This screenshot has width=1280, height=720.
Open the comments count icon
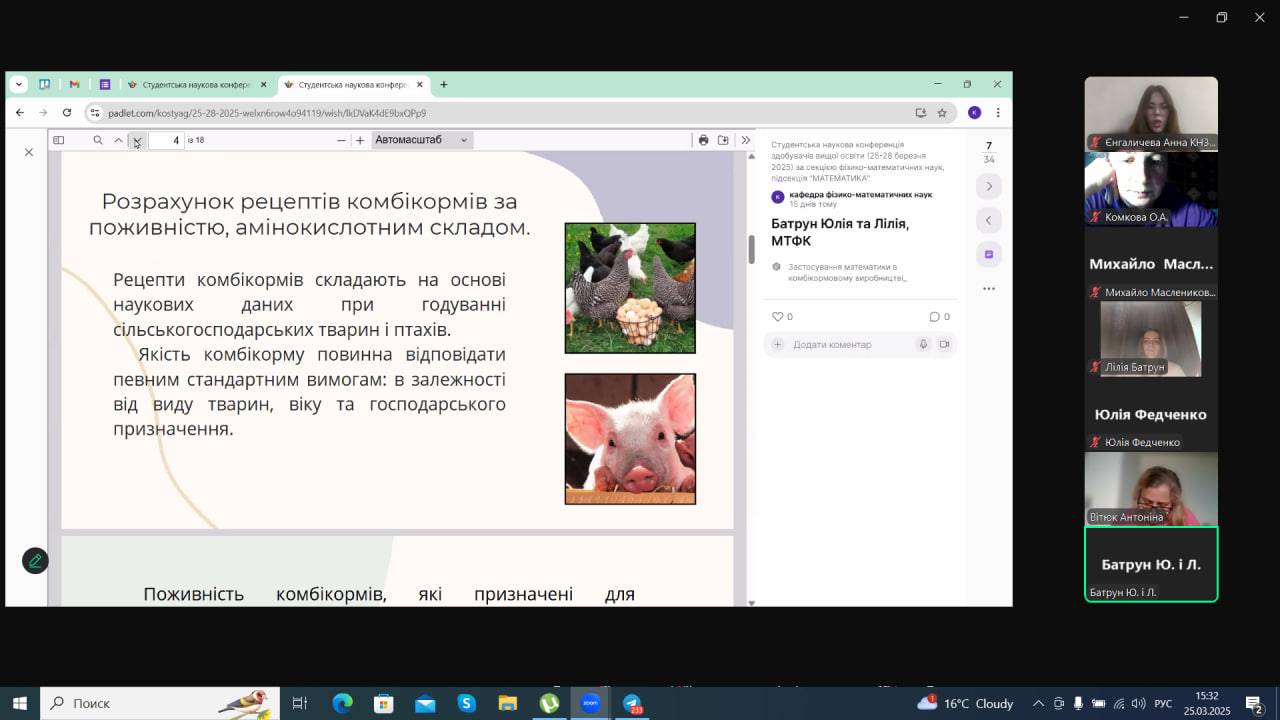934,317
